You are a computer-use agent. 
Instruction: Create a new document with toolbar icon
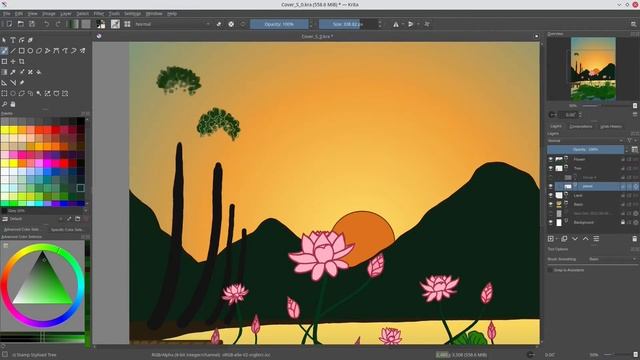[x=9, y=24]
